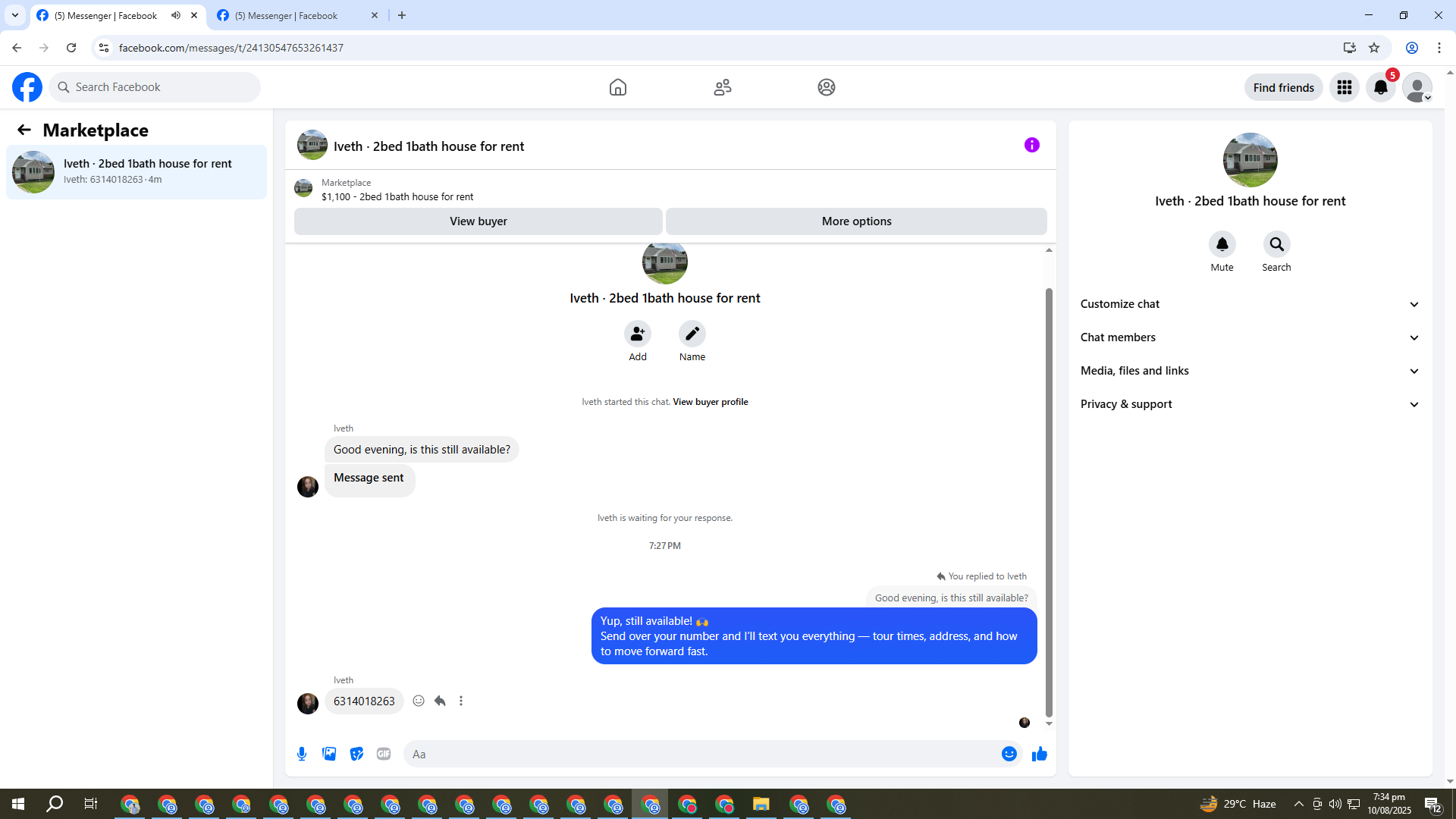The image size is (1456, 819).
Task: Attach a photo using image icon
Action: (329, 754)
